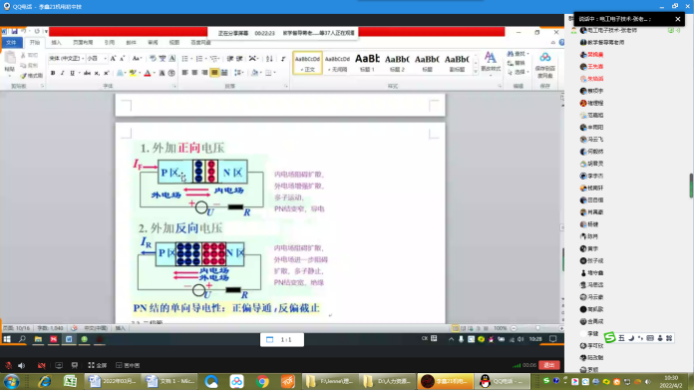Expand the font color dropdown arrow
The image size is (694, 390).
154,73
